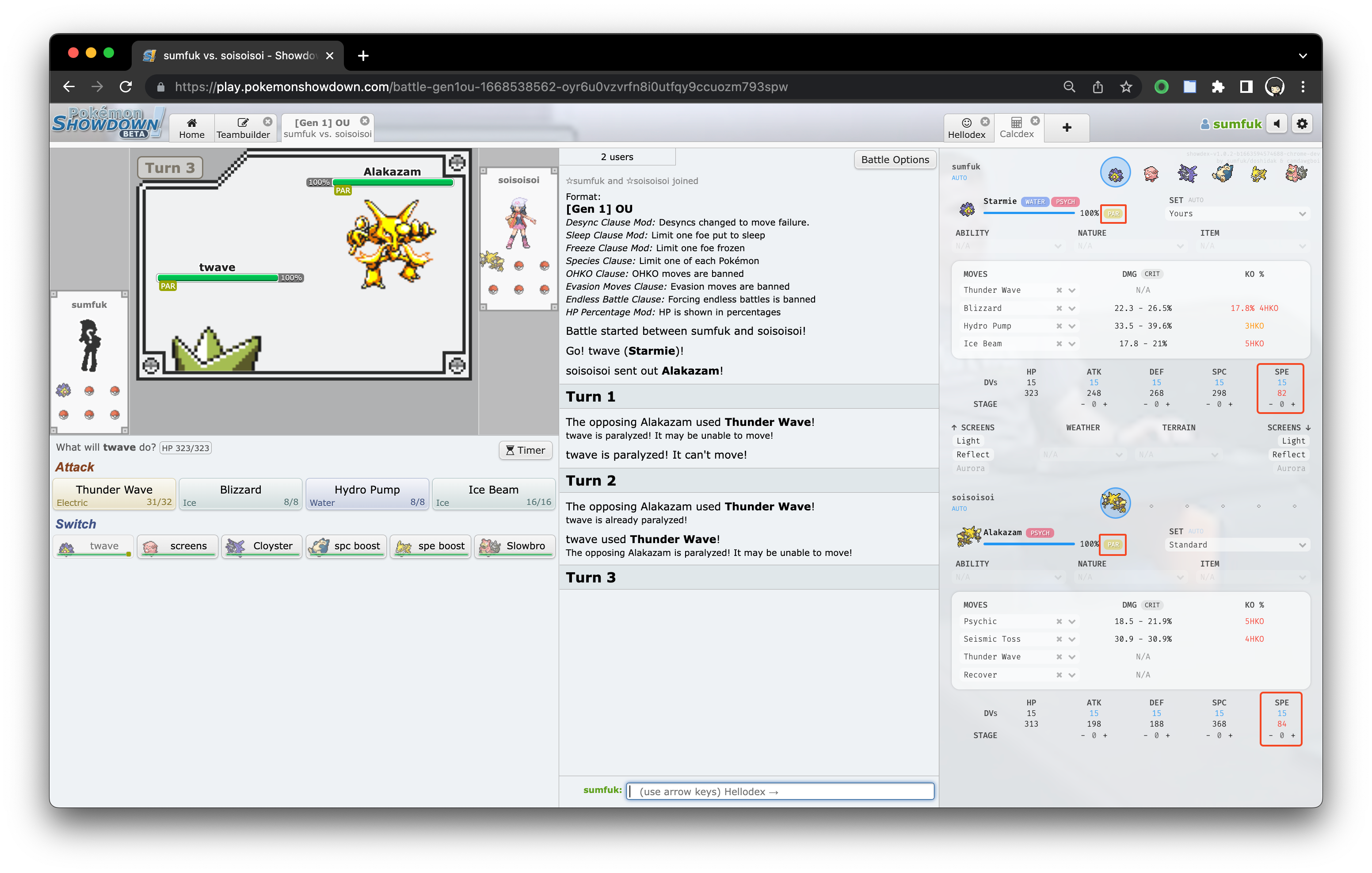Switch to the Hellodex tab
The height and width of the screenshot is (873, 1372).
click(966, 128)
